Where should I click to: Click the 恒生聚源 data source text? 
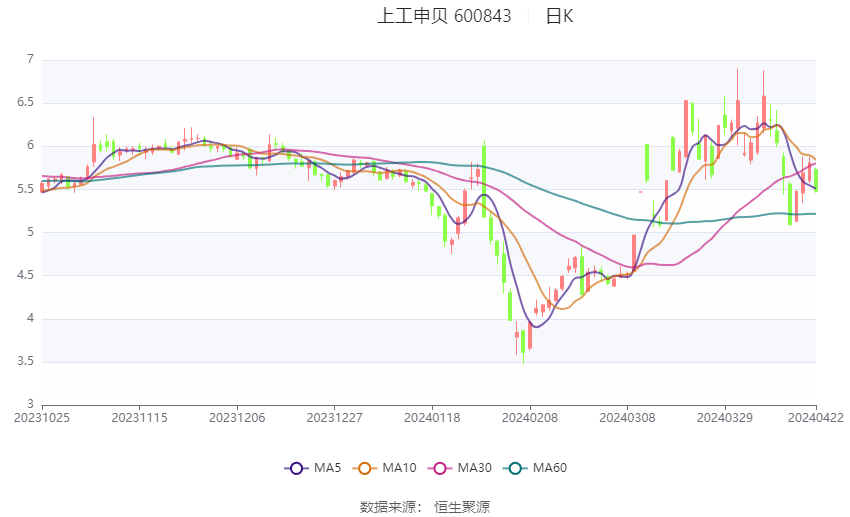click(x=462, y=507)
